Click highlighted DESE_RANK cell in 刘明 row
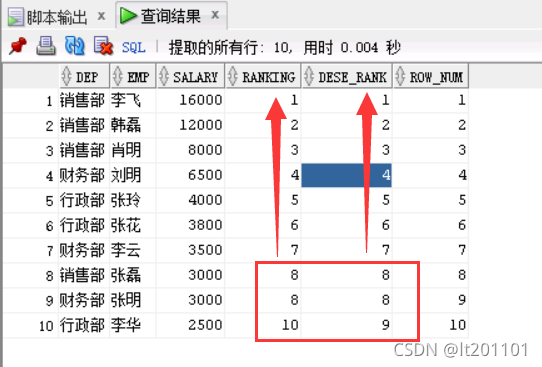 coord(347,175)
